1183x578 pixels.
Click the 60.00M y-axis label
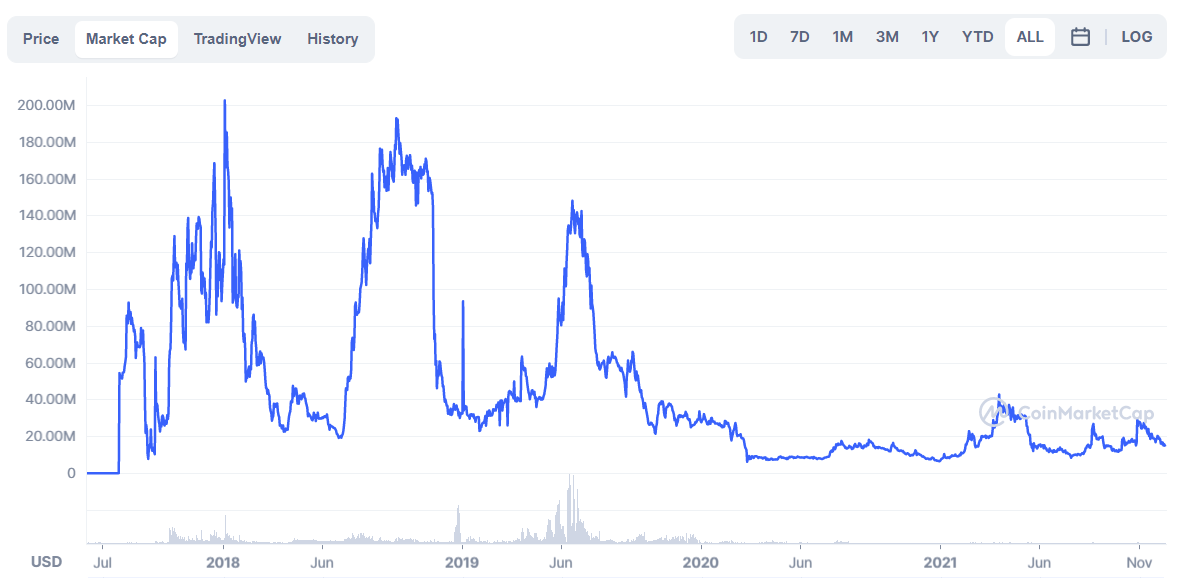pyautogui.click(x=49, y=364)
